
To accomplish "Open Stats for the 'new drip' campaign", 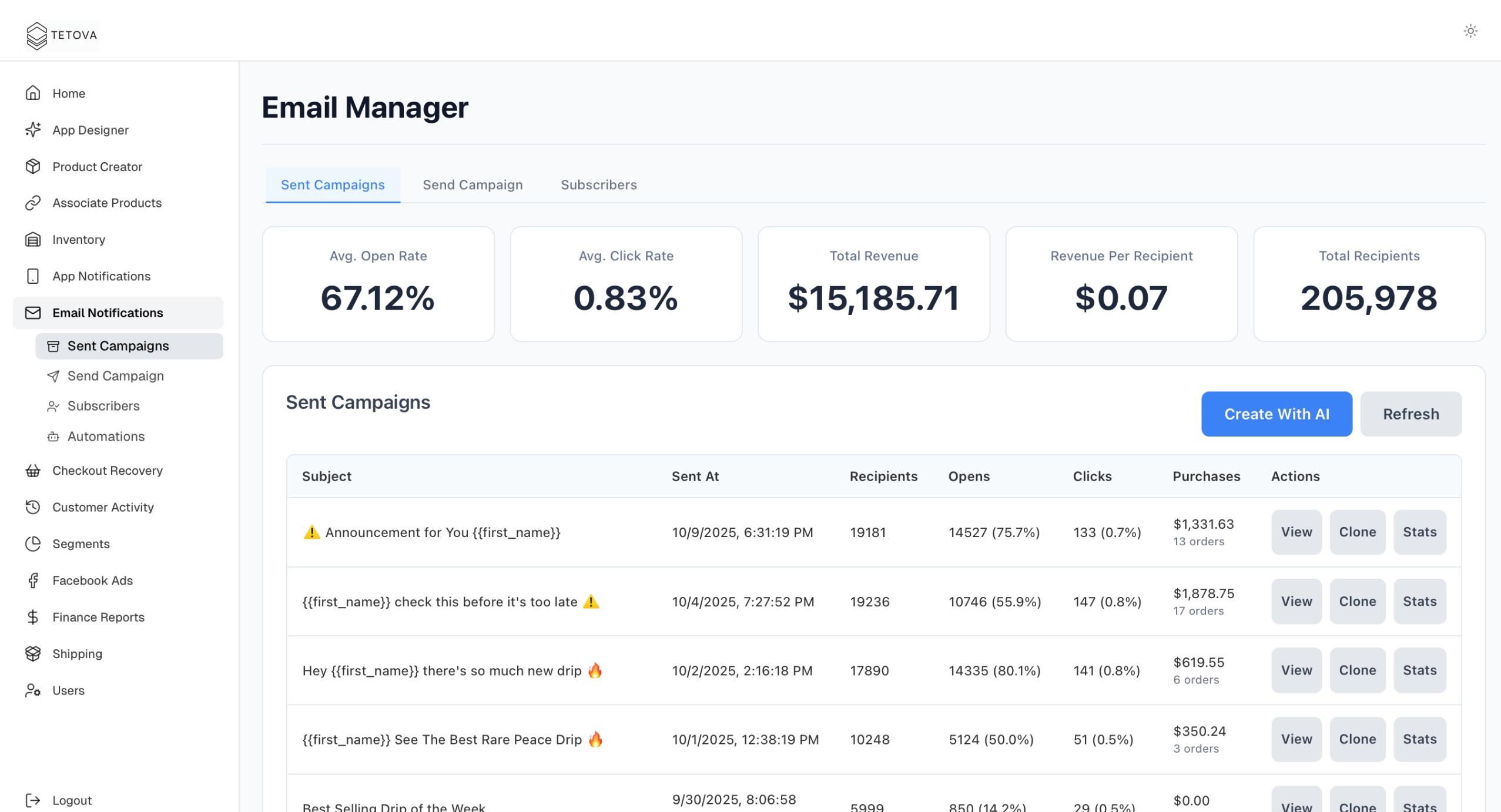I will click(x=1419, y=670).
